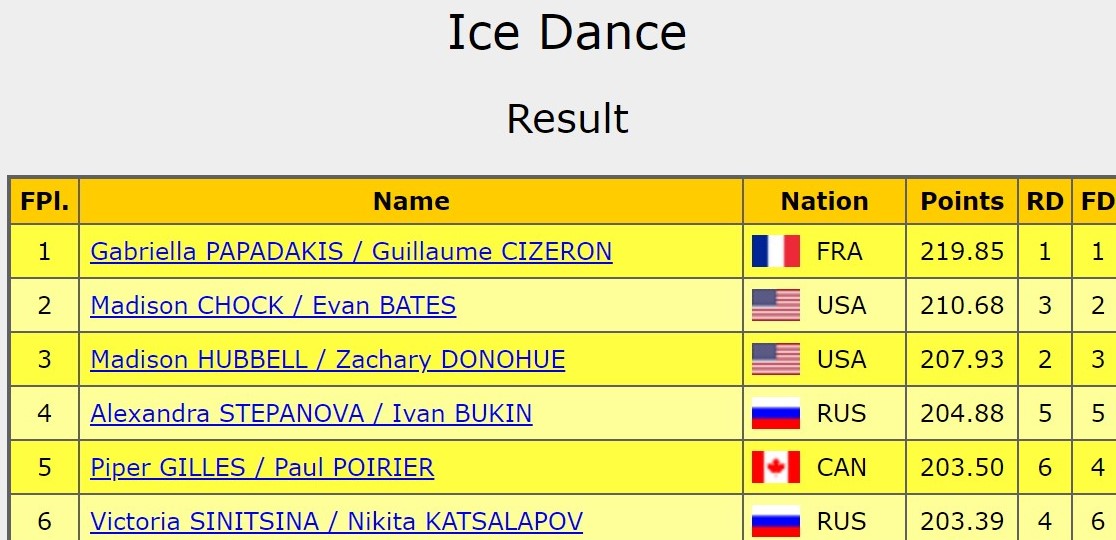This screenshot has width=1116, height=540.
Task: Open Victoria SINITSINA / Nikita KATSALAPOV link
Action: click(x=336, y=521)
